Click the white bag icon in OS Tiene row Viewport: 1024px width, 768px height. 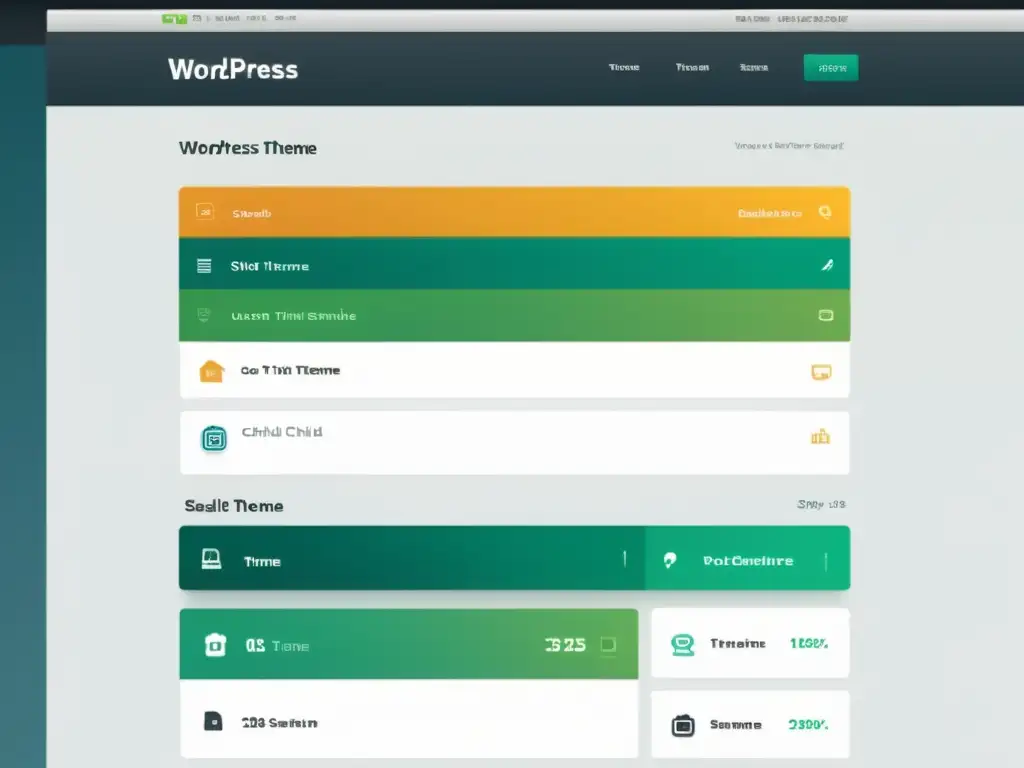216,645
